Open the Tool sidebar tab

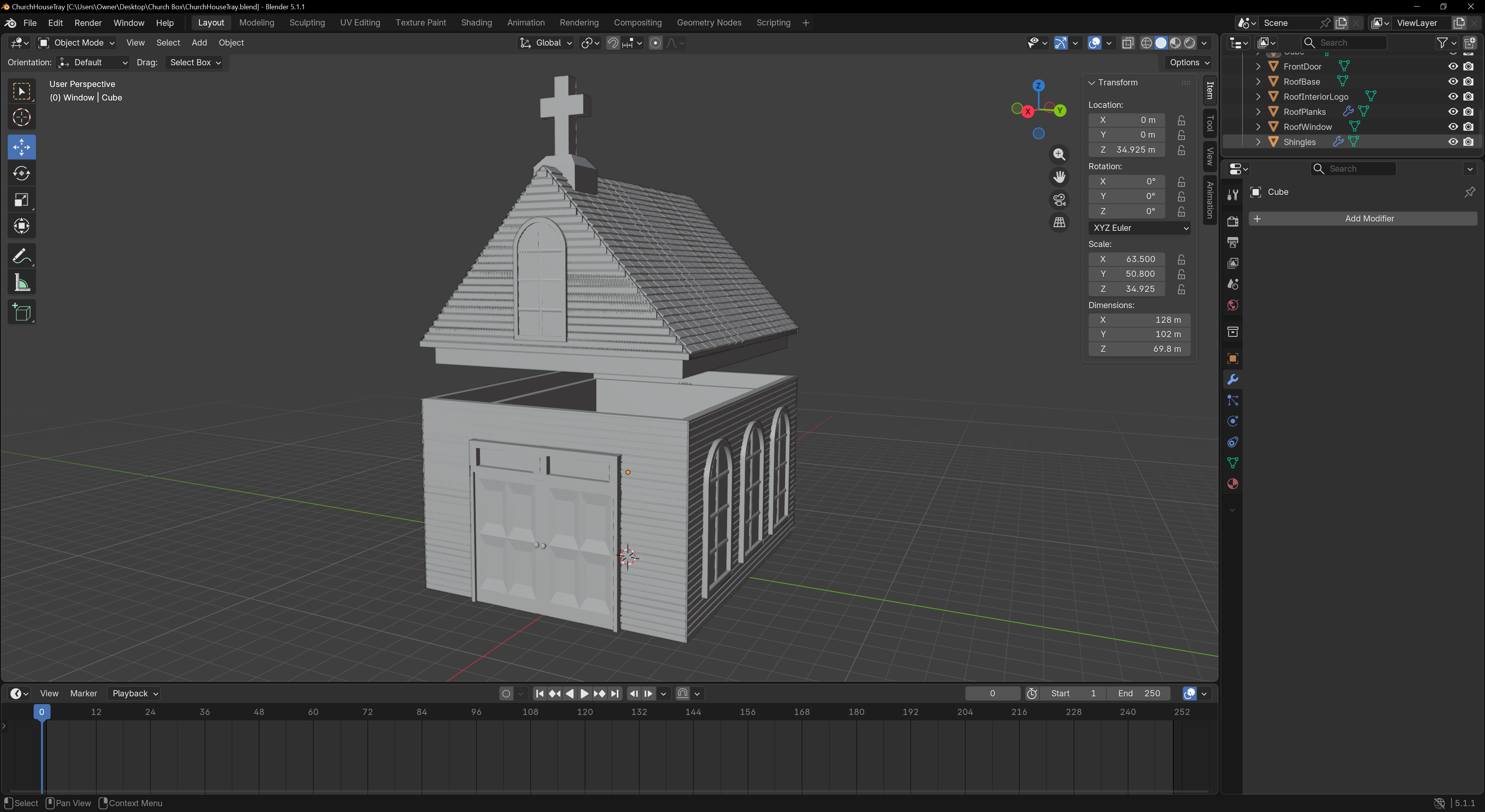(x=1209, y=123)
